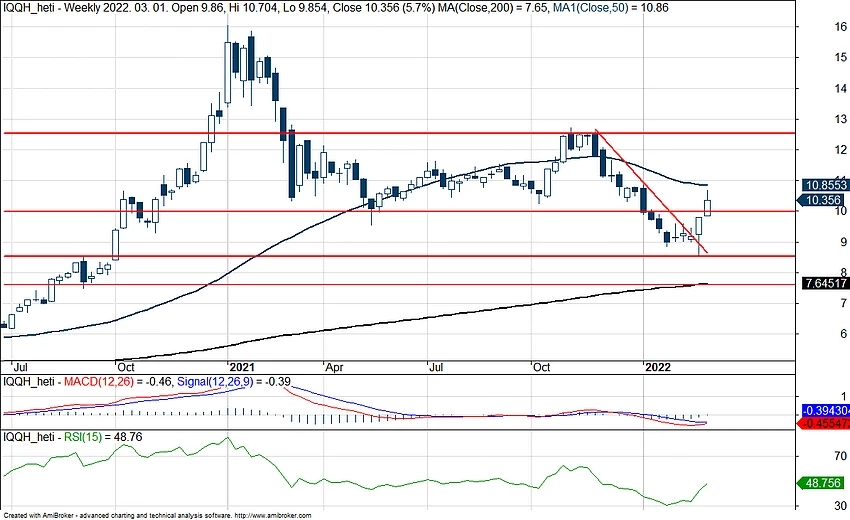
Task: Click the 70 level on the RSI axis
Action: point(814,453)
